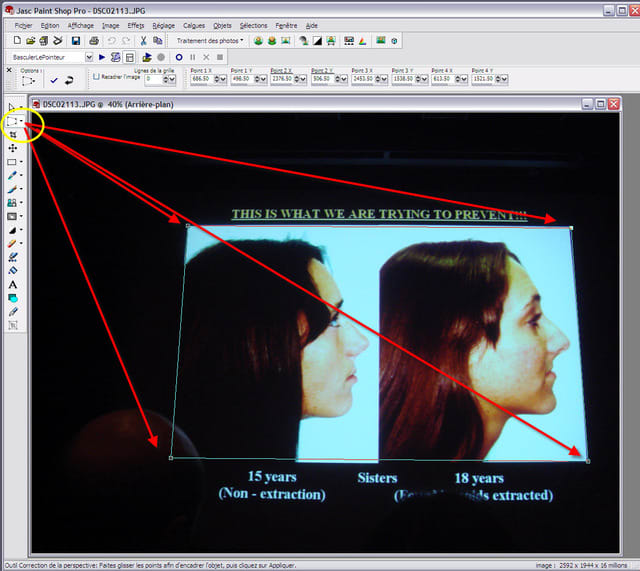Apply the perspective correction with checkmark

[x=53, y=80]
